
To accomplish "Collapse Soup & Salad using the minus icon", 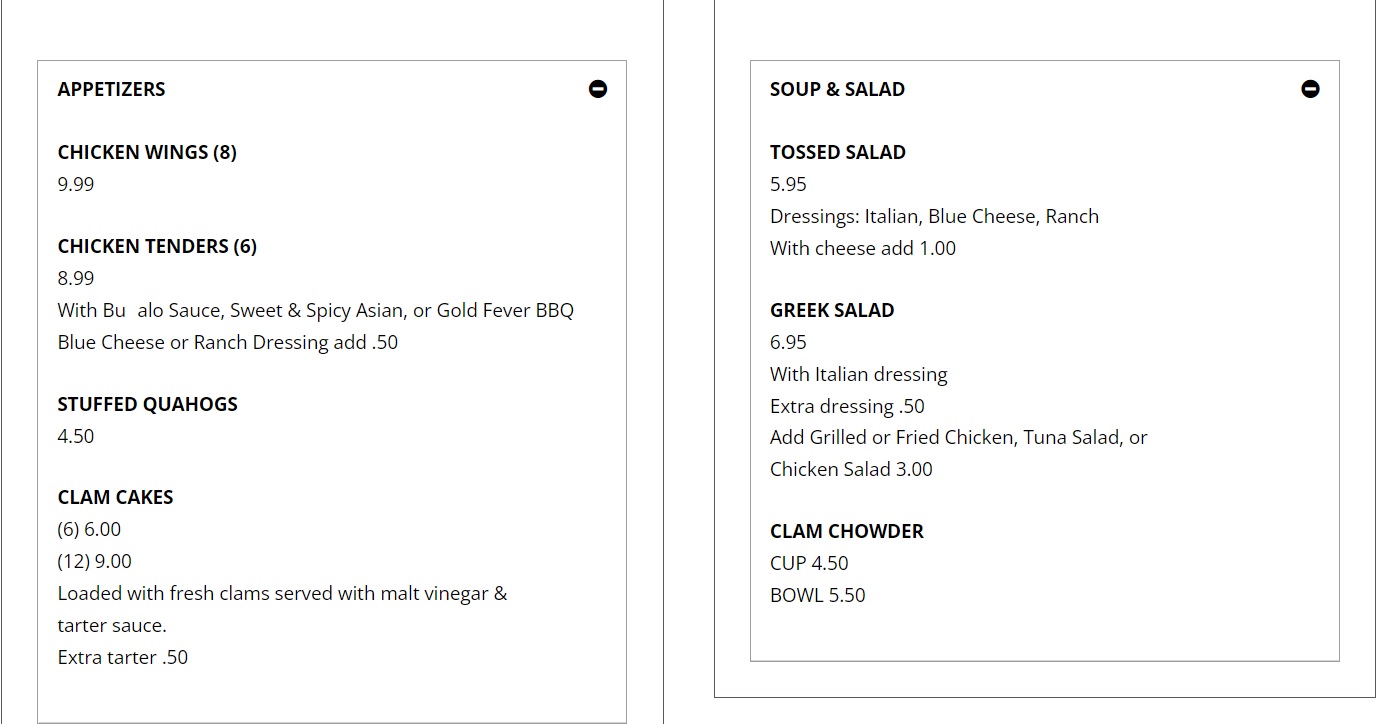I will pyautogui.click(x=1310, y=89).
